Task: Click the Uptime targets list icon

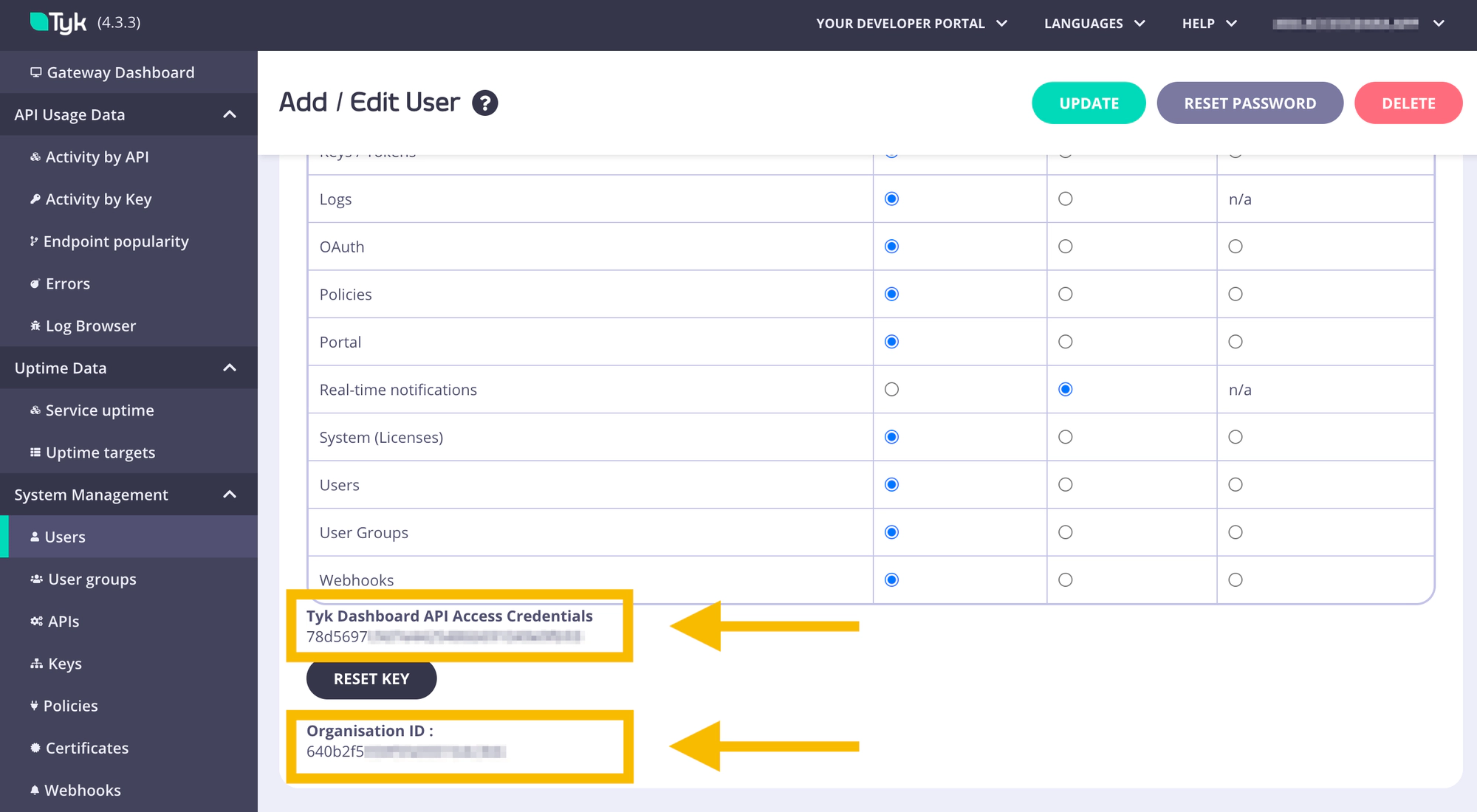Action: coord(35,453)
